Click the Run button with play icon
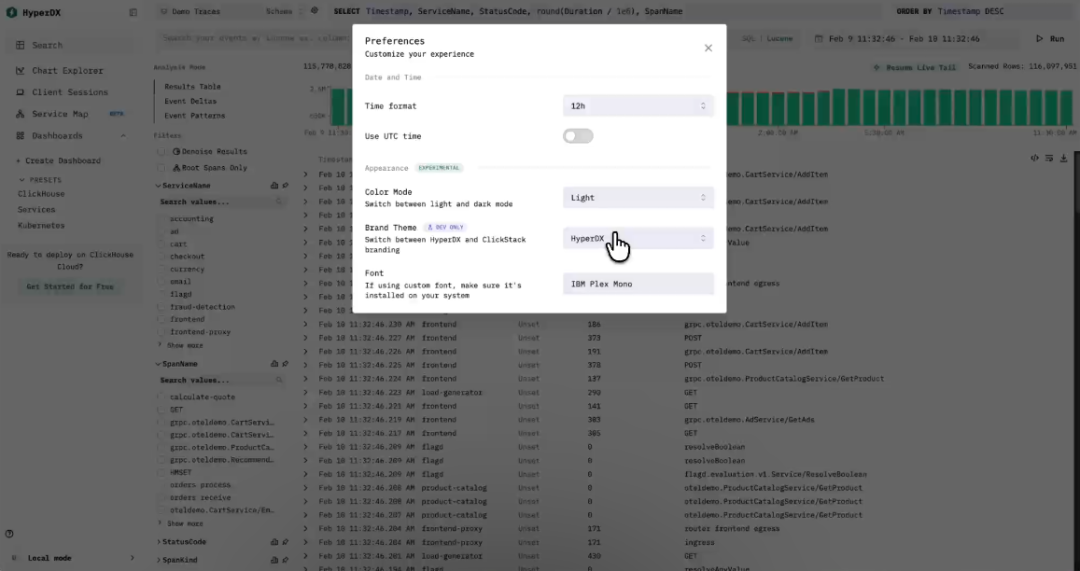The height and width of the screenshot is (571, 1080). coord(1050,39)
